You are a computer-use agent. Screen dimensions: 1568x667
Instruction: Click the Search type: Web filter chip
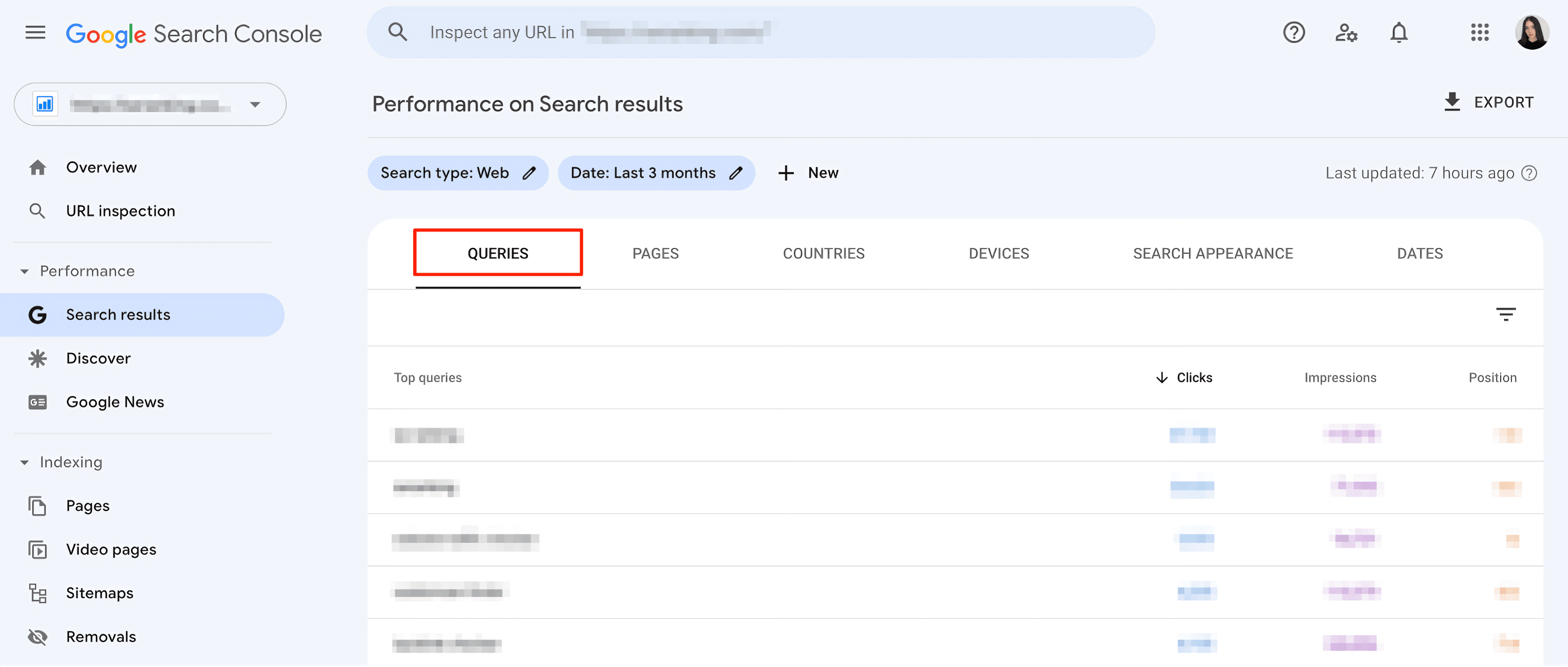[458, 173]
